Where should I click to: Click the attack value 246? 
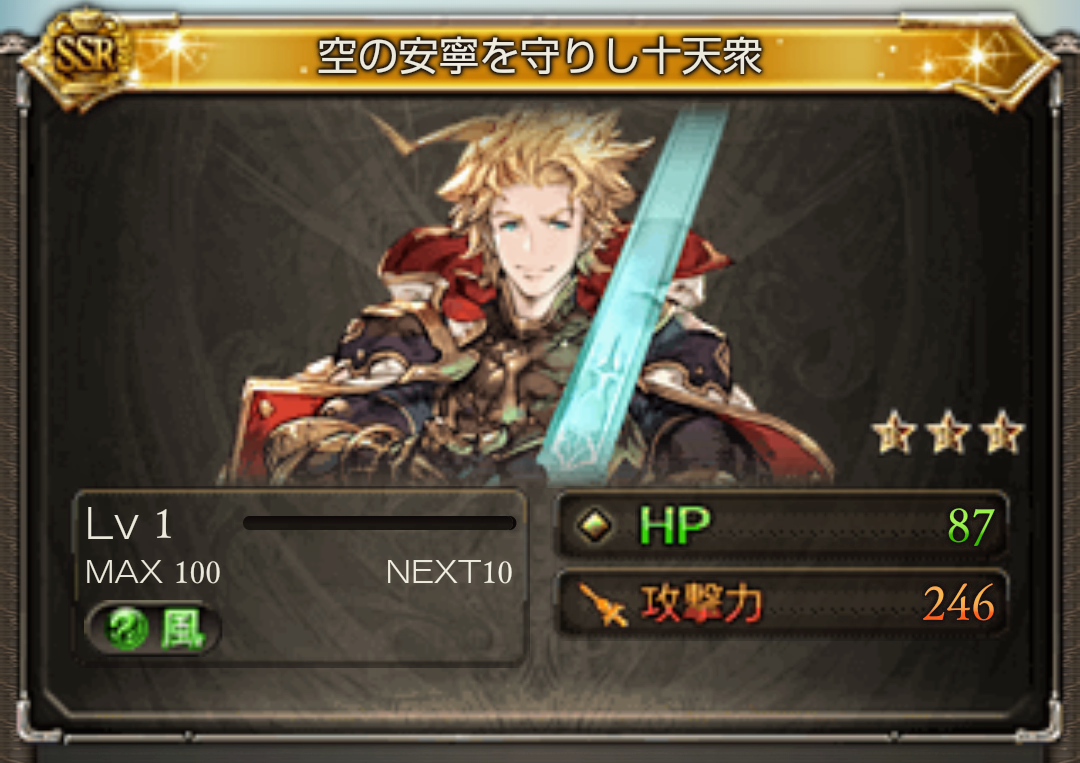(x=959, y=604)
